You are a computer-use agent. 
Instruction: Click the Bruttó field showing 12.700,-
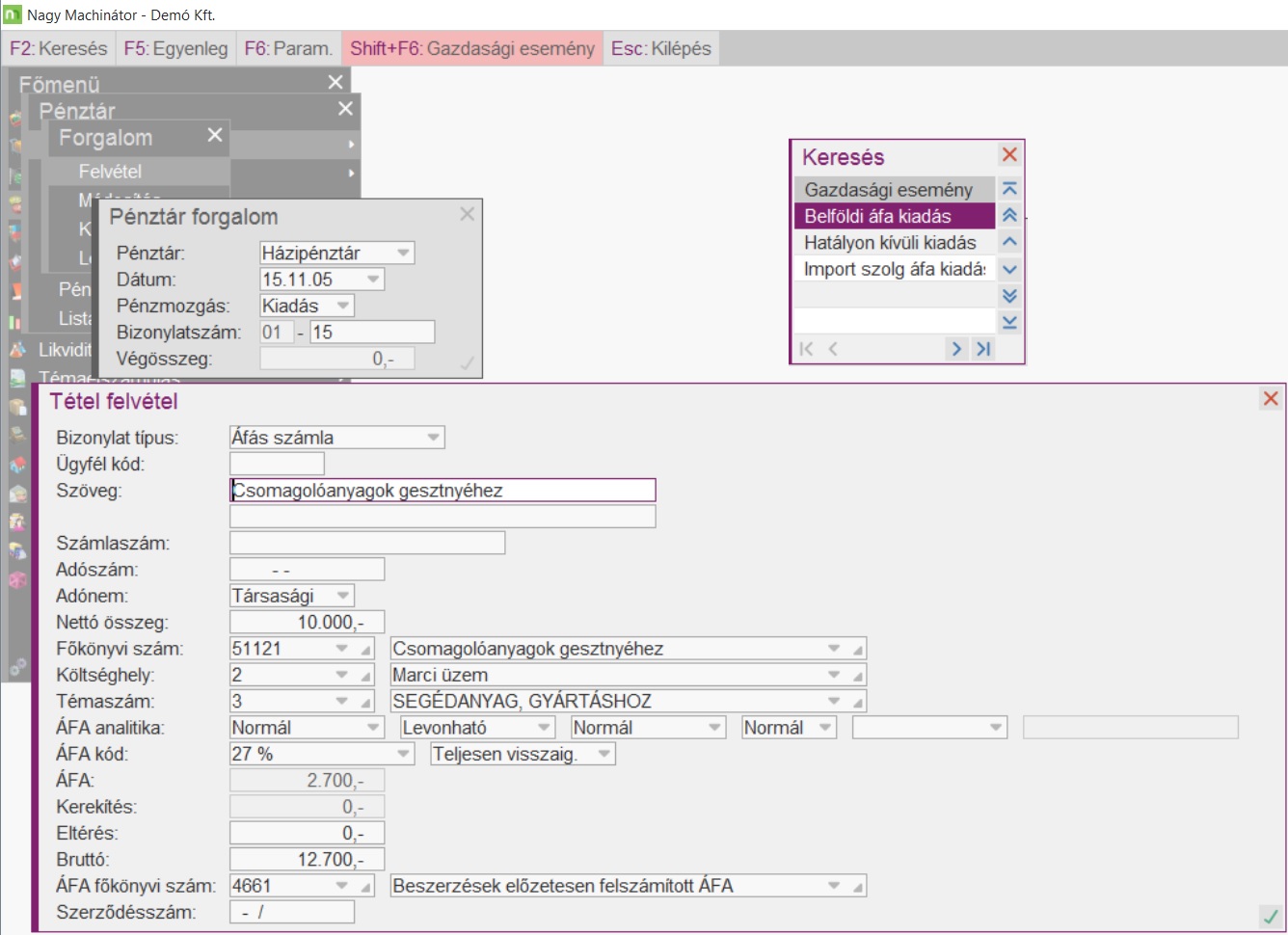pyautogui.click(x=307, y=859)
